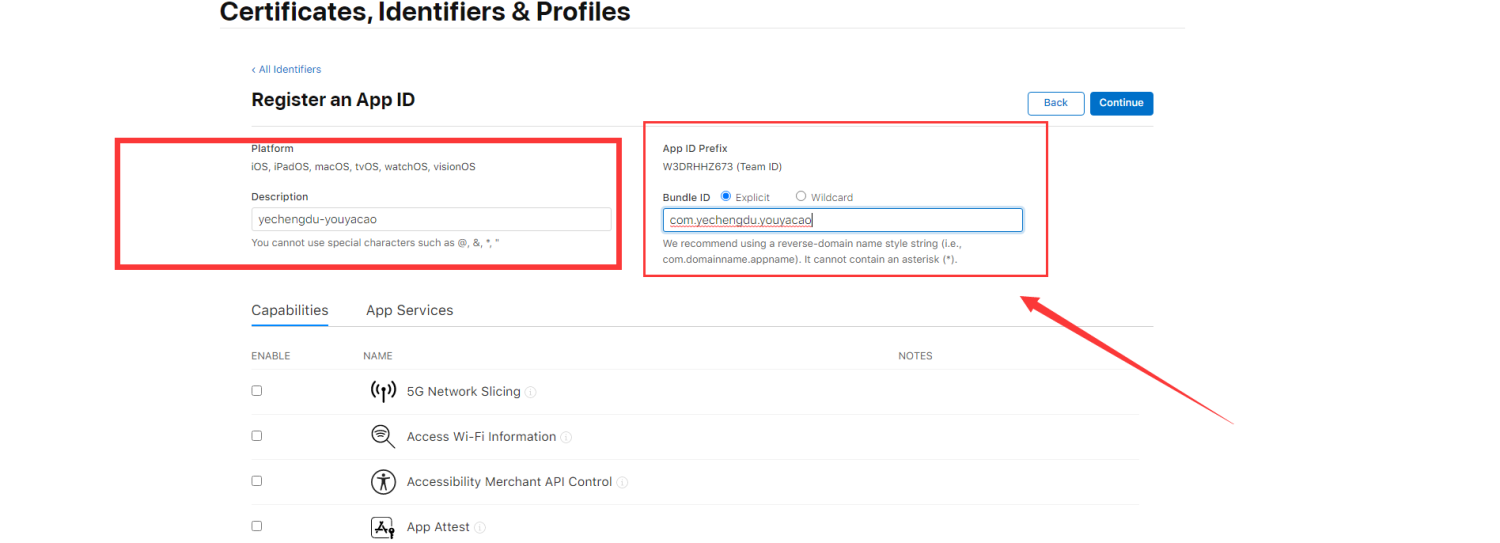Image resolution: width=1500 pixels, height=543 pixels.
Task: Tick the Accessibility Merchant API Control checkbox
Action: pos(257,481)
